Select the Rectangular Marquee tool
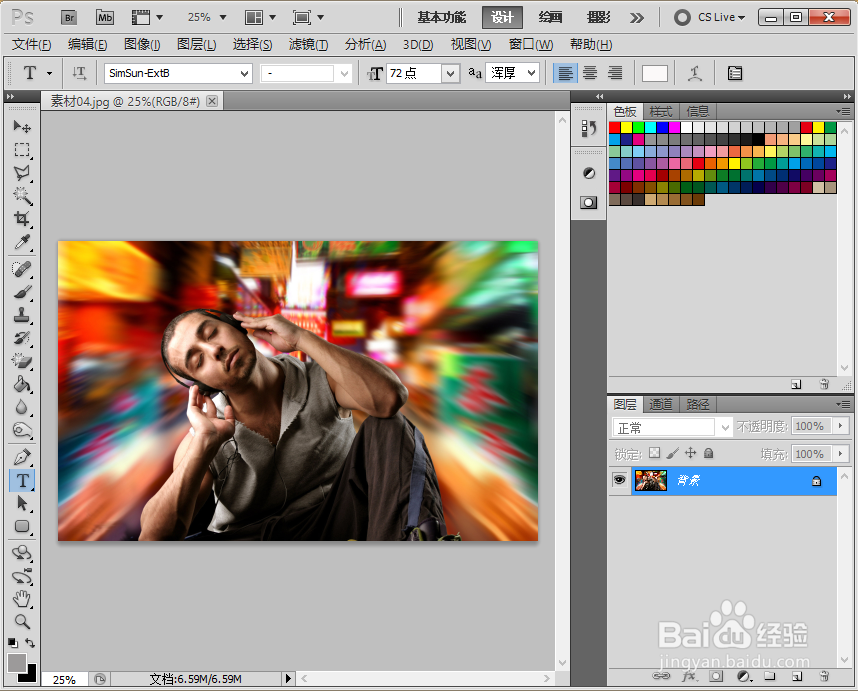 click(22, 150)
